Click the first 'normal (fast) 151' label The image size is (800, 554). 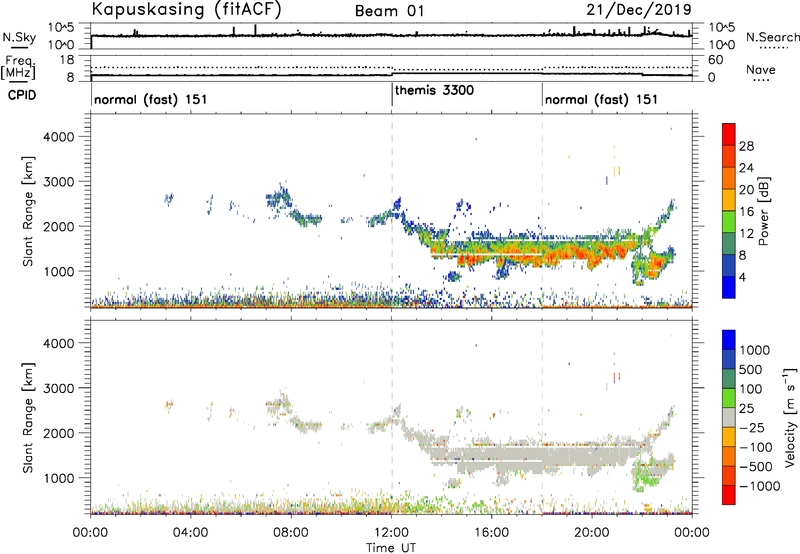click(x=151, y=99)
